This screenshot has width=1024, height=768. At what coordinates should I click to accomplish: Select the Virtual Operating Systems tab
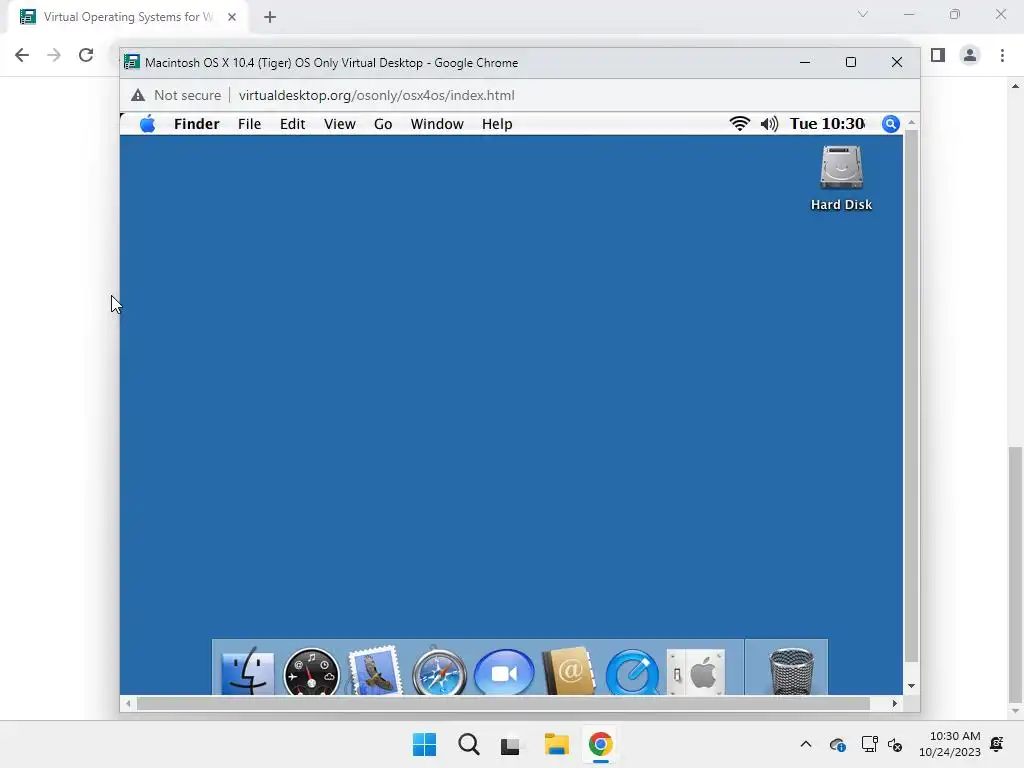click(129, 17)
